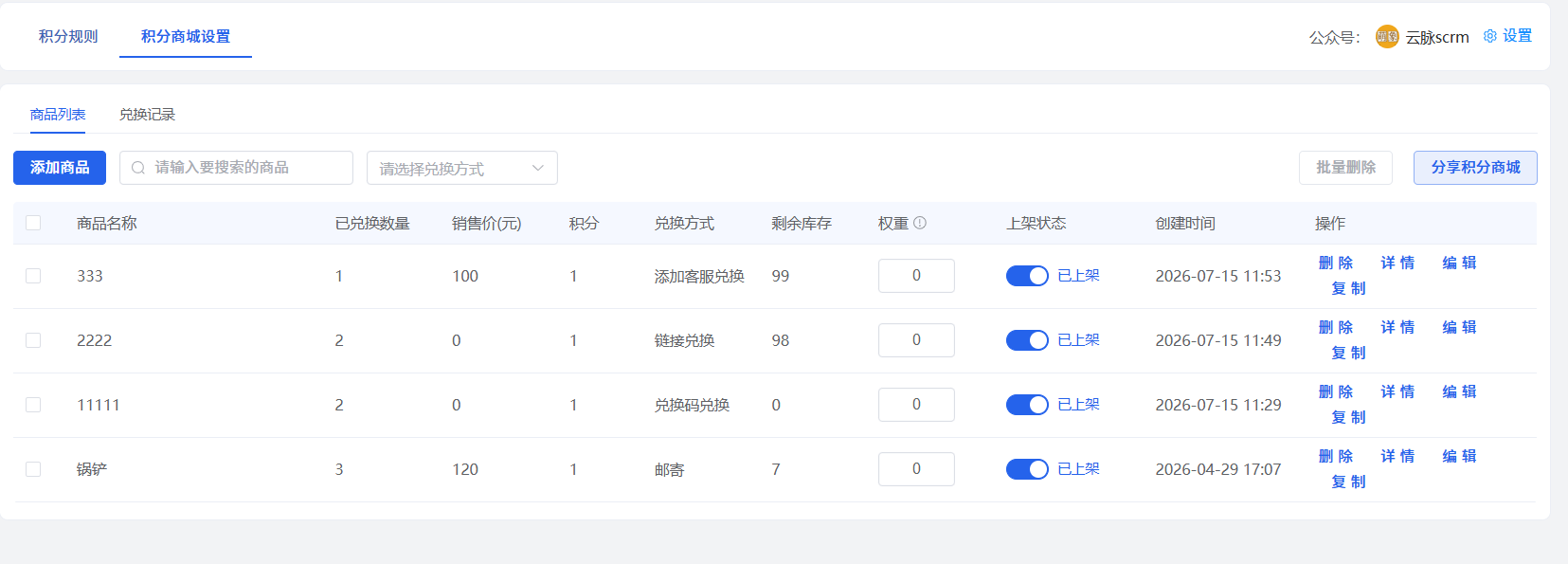Copy product 333
1568x564 pixels.
tap(1348, 288)
